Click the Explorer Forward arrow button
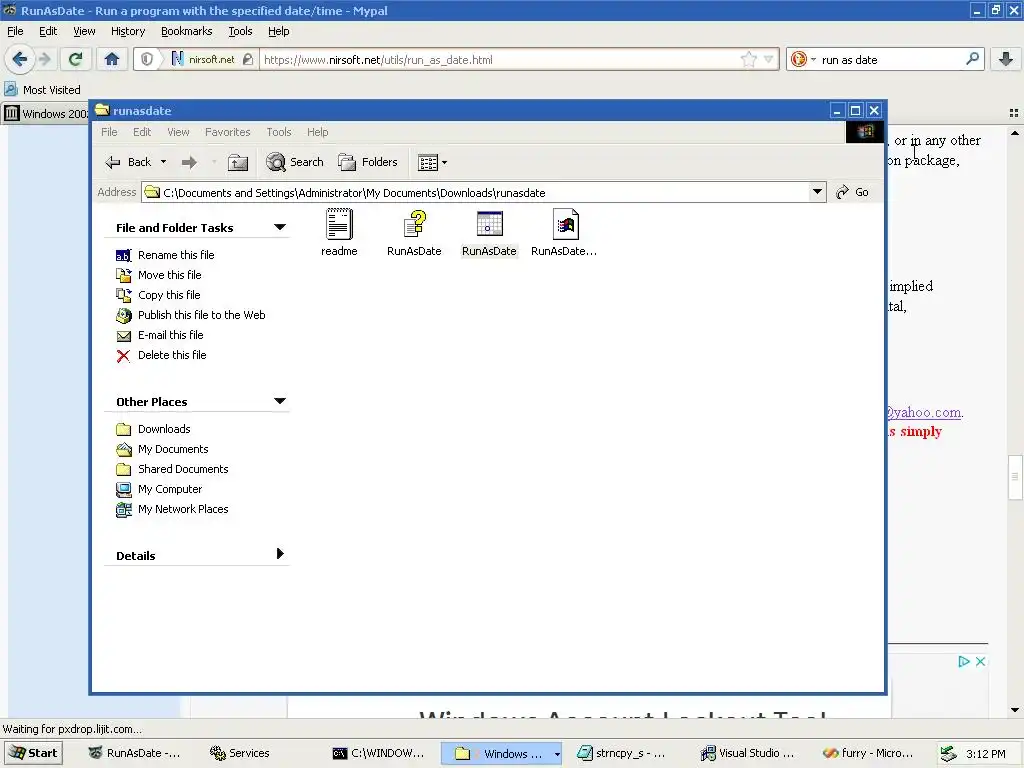 click(189, 162)
